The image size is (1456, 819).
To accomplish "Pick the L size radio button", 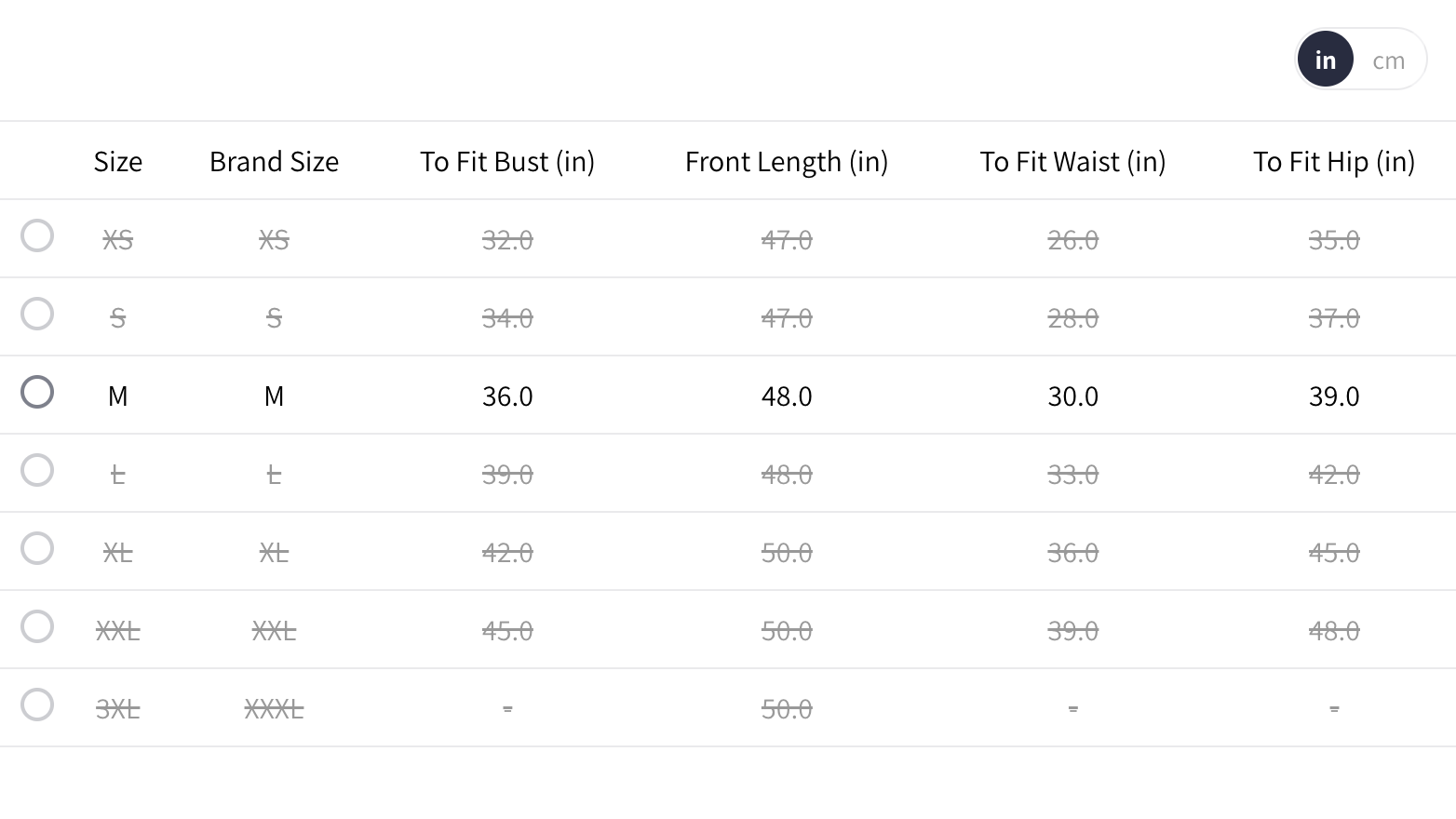I will point(37,470).
